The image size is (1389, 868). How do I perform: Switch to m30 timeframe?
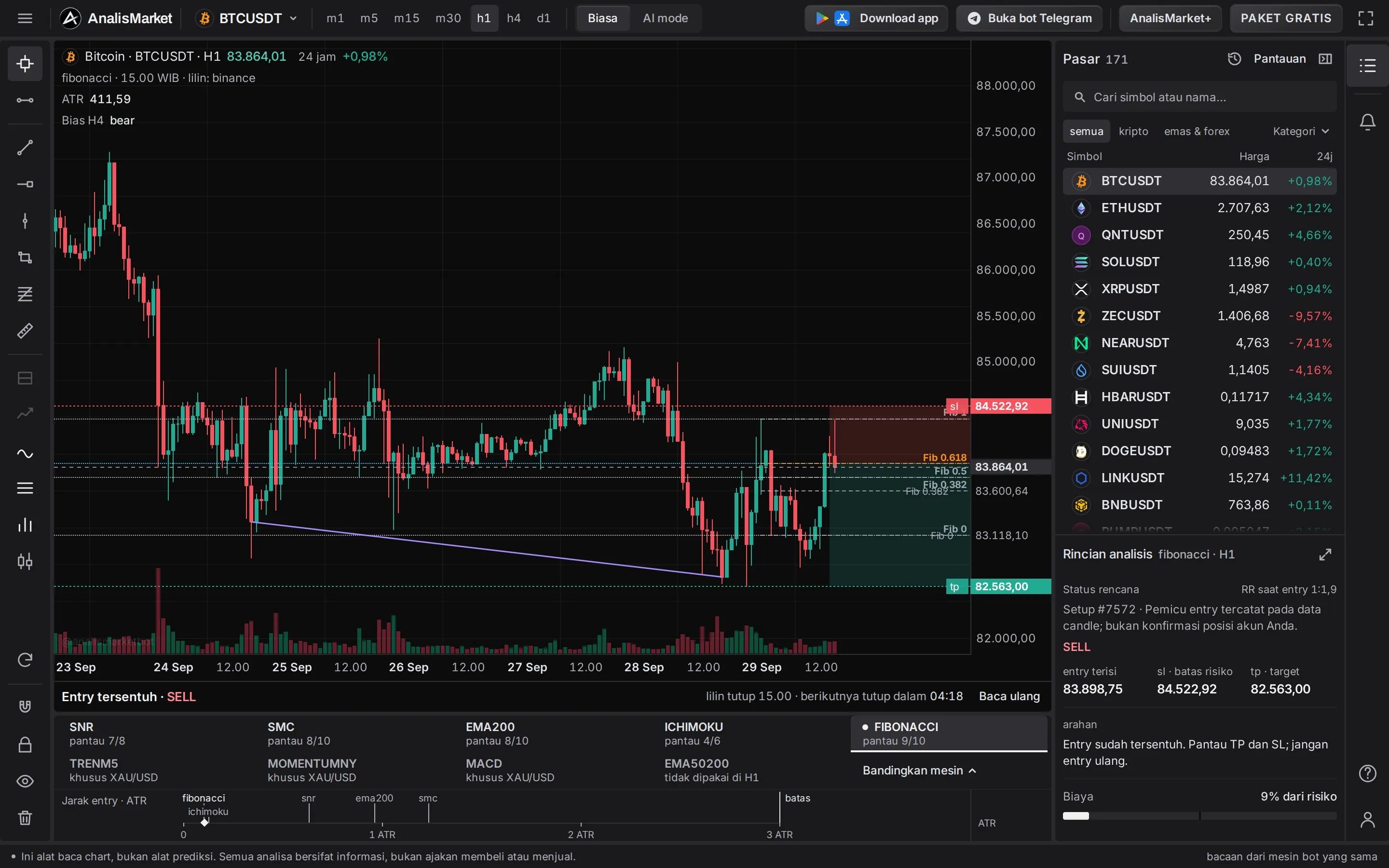448,18
